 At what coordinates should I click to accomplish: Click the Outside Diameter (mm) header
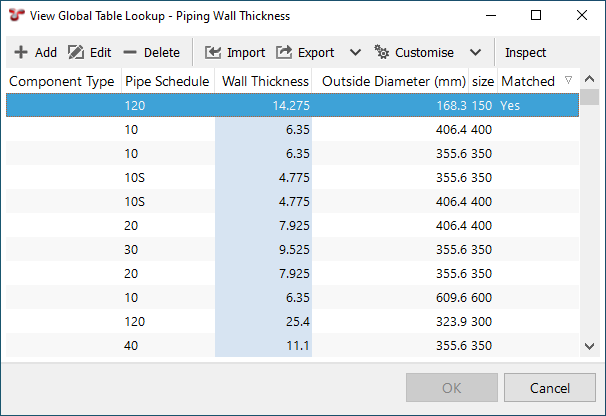[x=392, y=81]
